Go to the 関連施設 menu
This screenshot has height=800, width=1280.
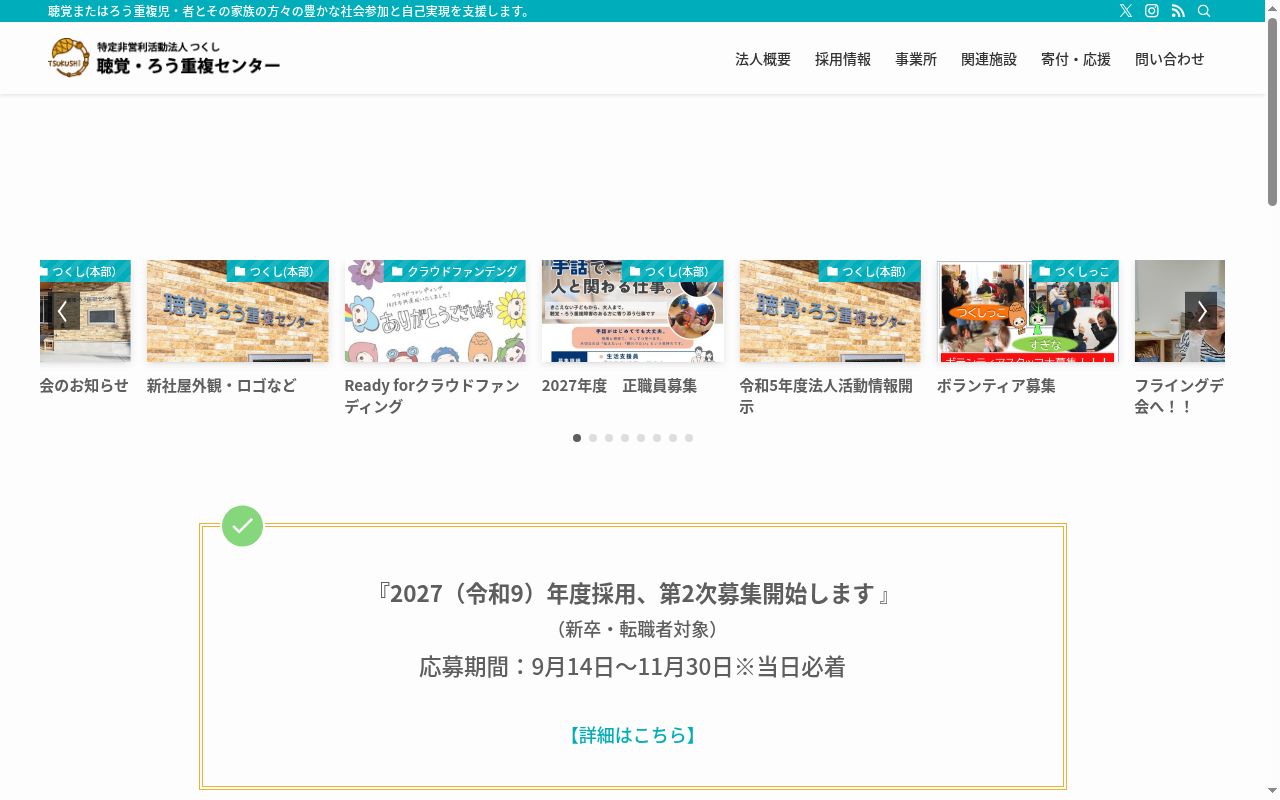(989, 59)
